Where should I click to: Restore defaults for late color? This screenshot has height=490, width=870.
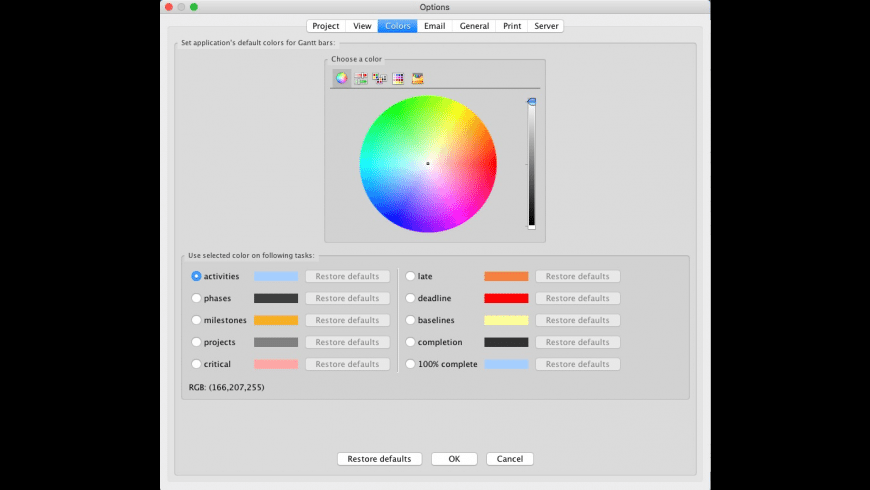point(578,276)
